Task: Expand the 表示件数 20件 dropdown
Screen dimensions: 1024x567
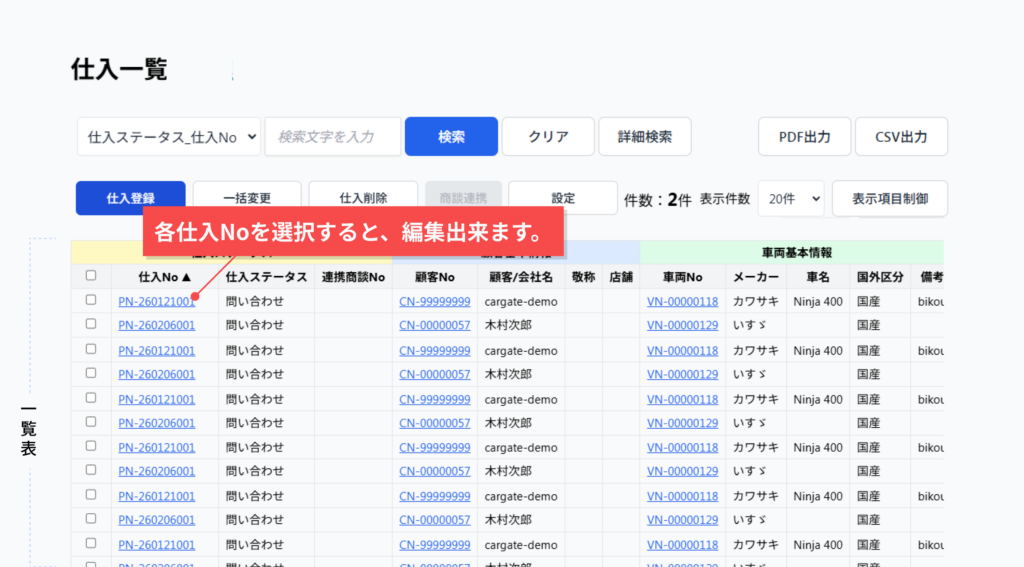Action: click(791, 199)
